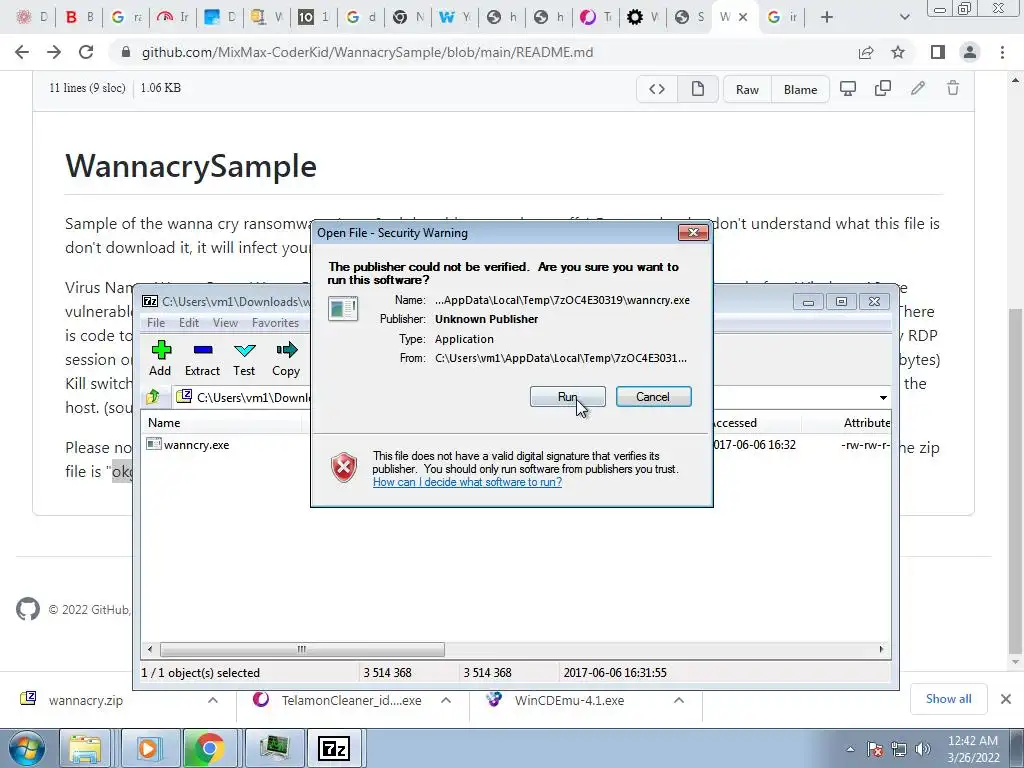Close the downloads bar
Image resolution: width=1024 pixels, height=768 pixels.
1006,699
